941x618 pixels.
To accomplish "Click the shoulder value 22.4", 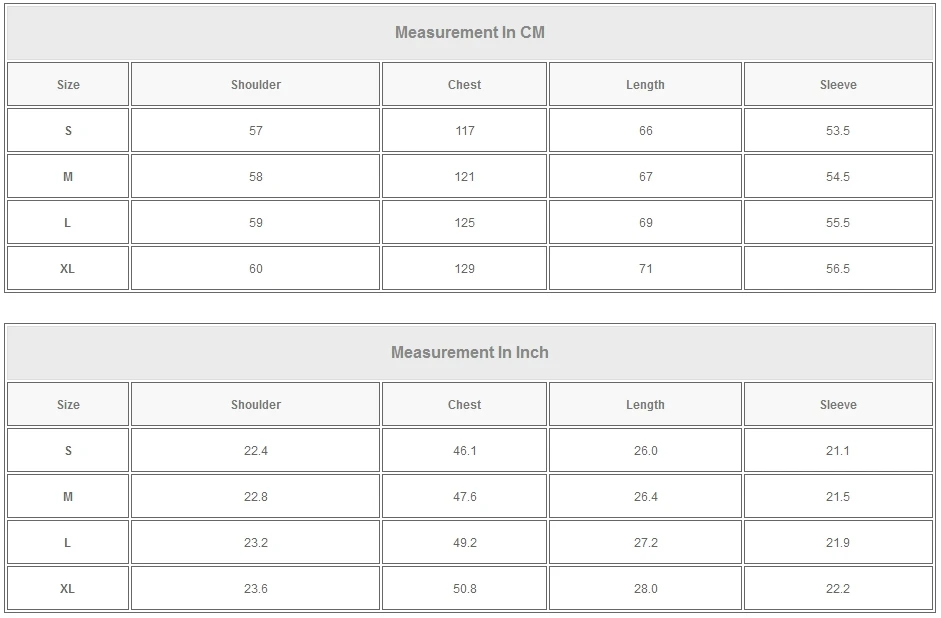I will [x=256, y=451].
